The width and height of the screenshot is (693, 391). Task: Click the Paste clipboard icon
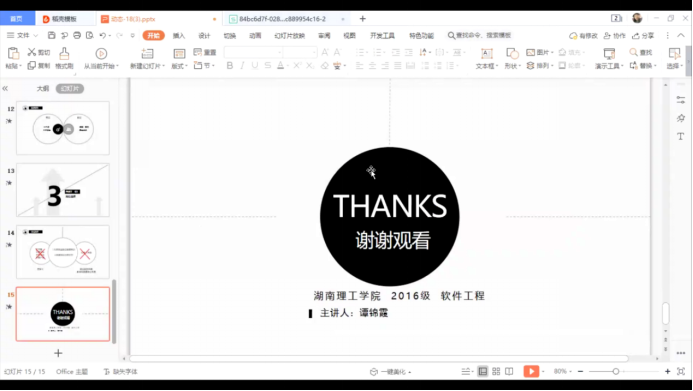[13, 53]
